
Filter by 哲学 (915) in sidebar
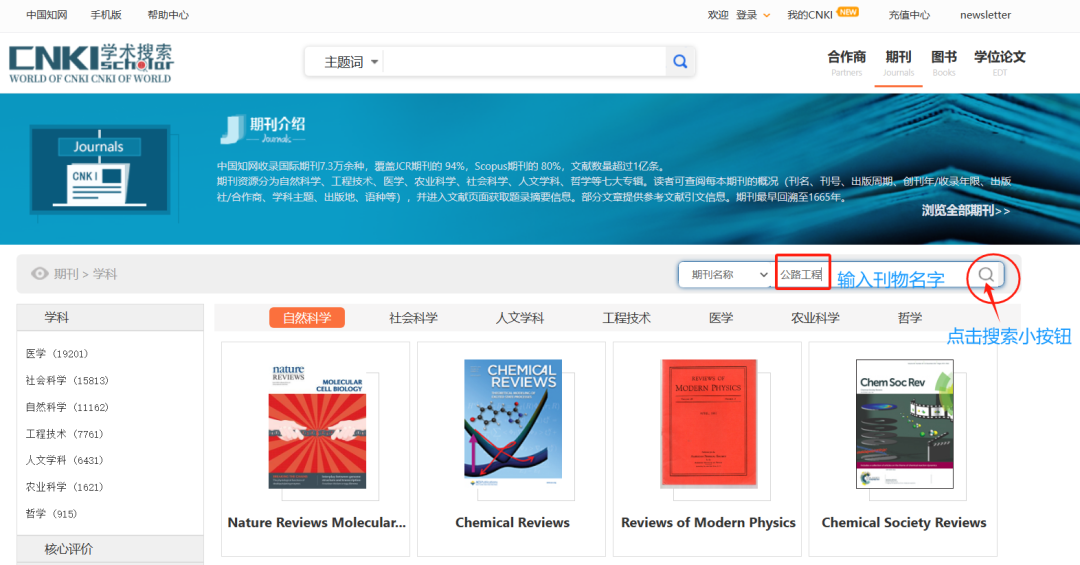click(52, 514)
